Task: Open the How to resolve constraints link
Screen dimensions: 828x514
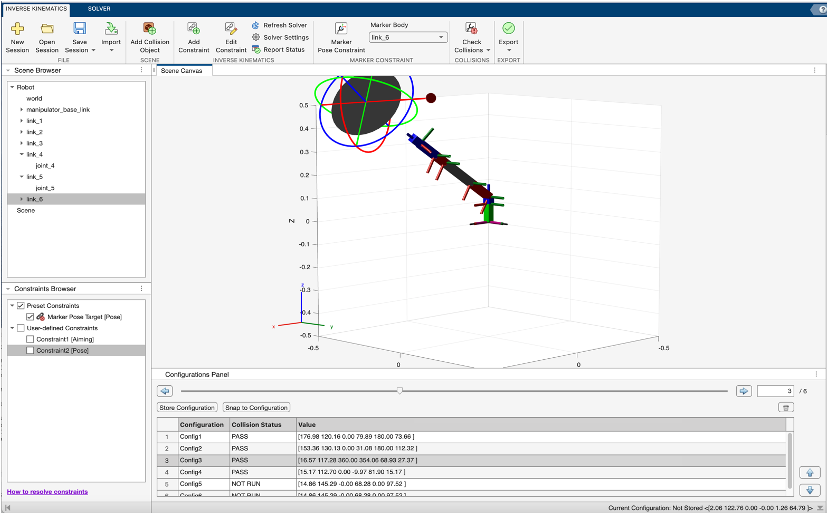Action: coord(47,491)
